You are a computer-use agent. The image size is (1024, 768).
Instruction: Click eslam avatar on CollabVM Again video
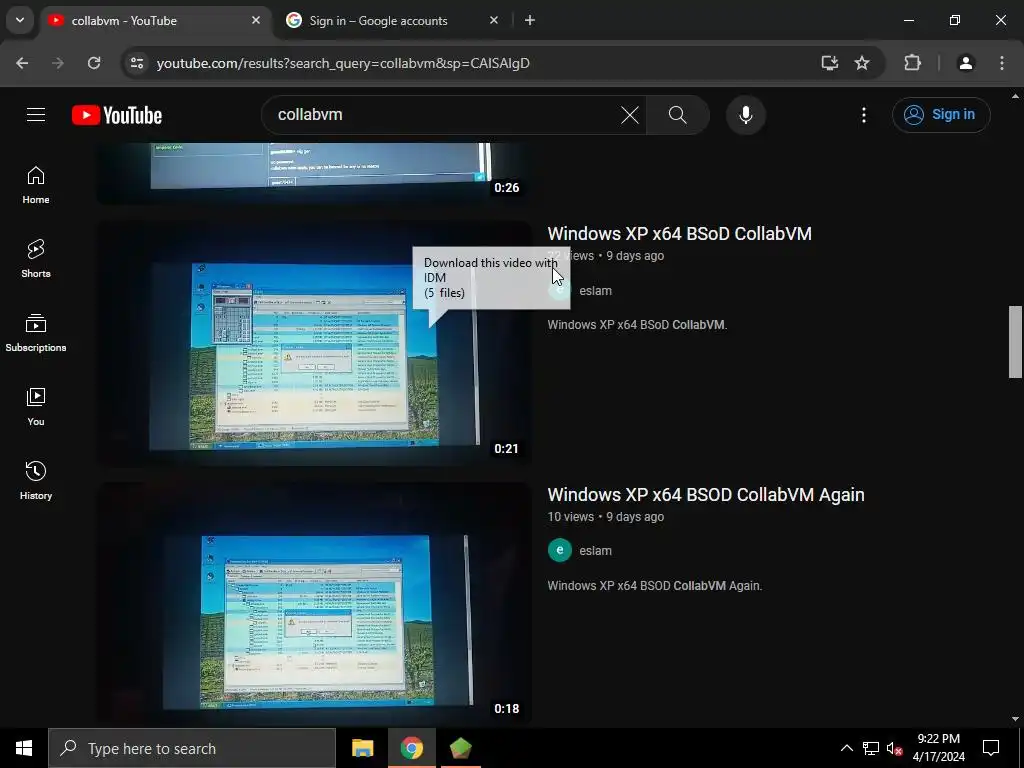560,550
